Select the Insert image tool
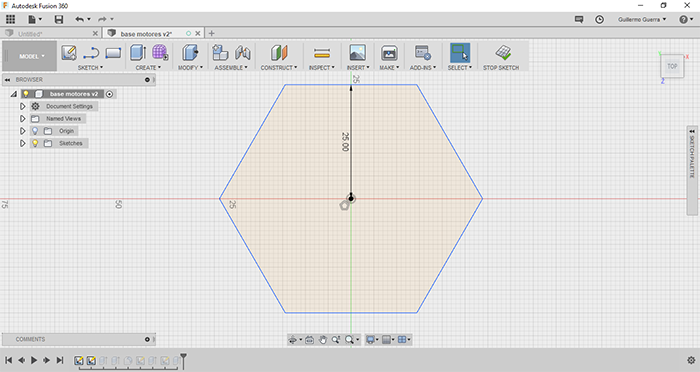Image resolution: width=700 pixels, height=372 pixels. point(358,53)
